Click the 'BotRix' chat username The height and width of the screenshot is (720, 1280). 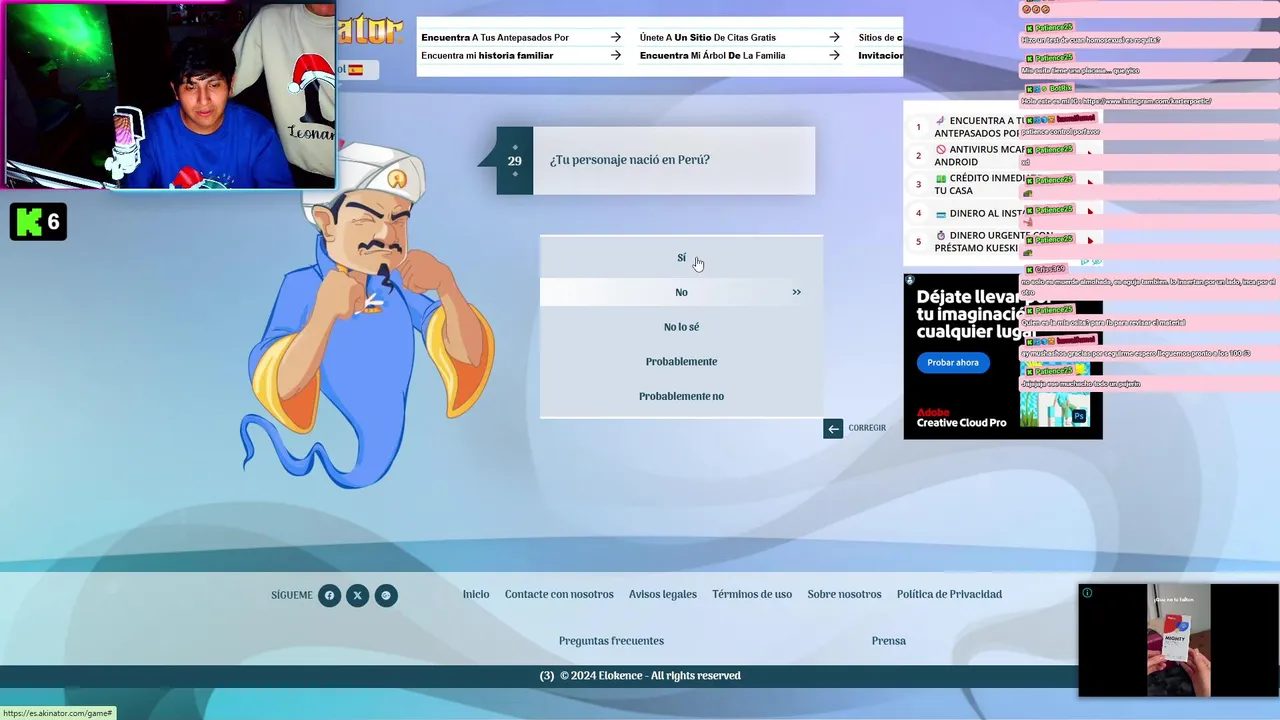pyautogui.click(x=1060, y=88)
